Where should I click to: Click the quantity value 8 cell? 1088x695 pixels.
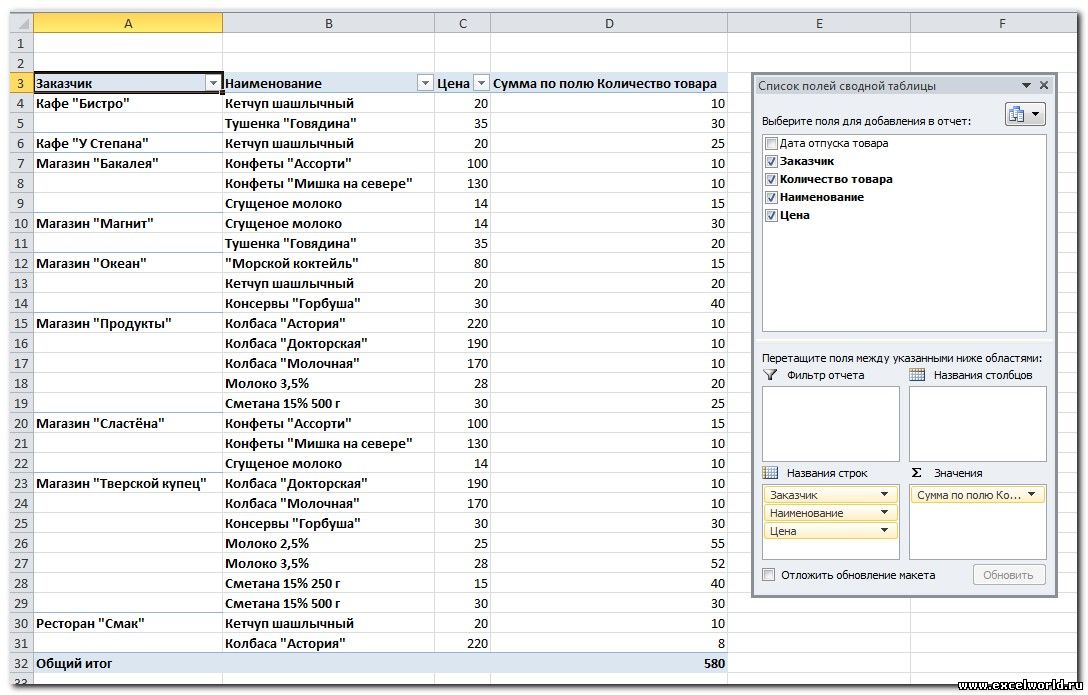point(609,644)
